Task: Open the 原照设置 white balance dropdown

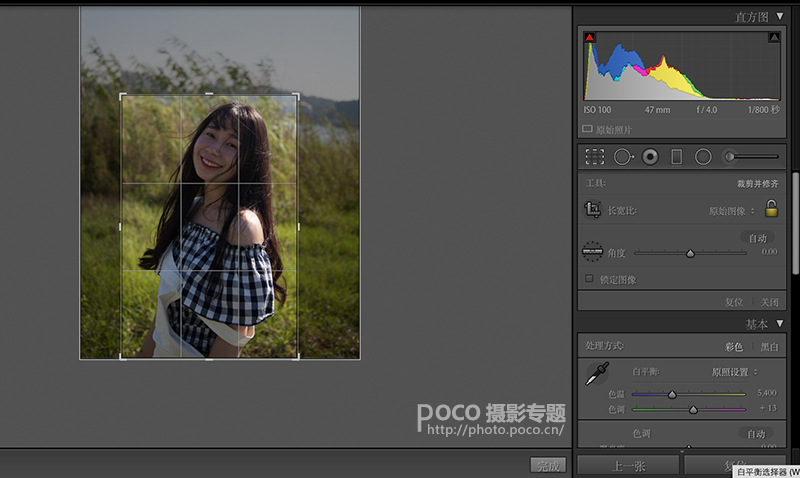Action: [x=735, y=372]
